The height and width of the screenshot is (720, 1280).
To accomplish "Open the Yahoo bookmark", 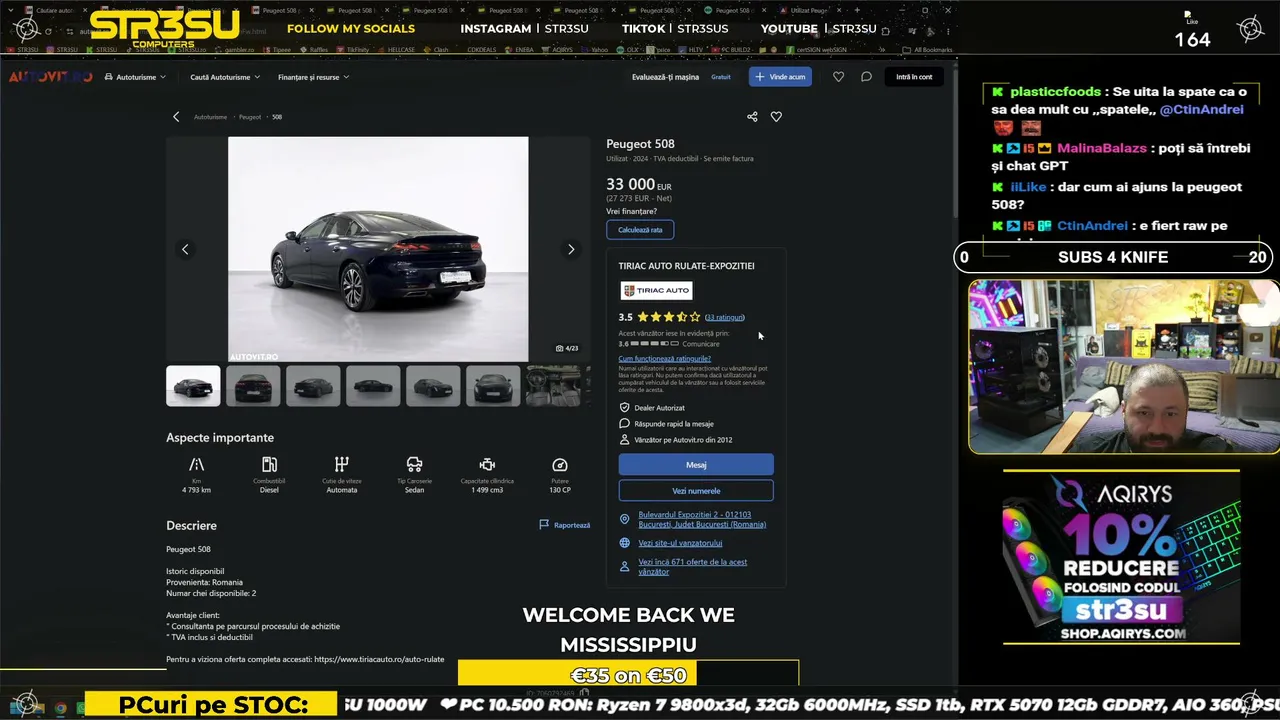I will (x=595, y=49).
